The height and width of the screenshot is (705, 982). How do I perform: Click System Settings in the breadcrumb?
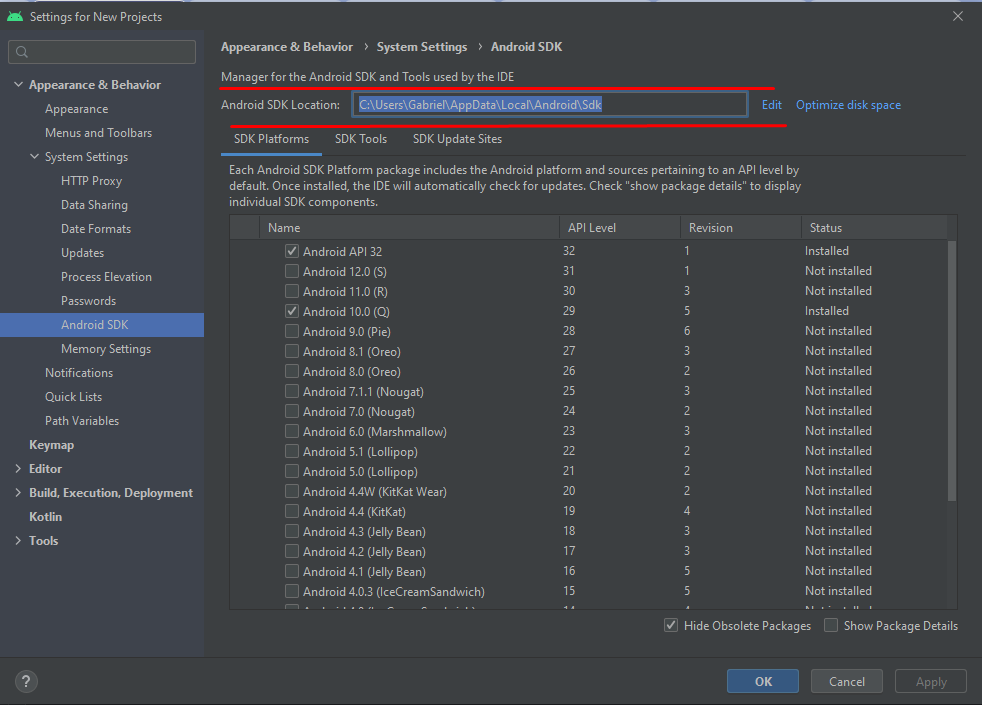[421, 47]
